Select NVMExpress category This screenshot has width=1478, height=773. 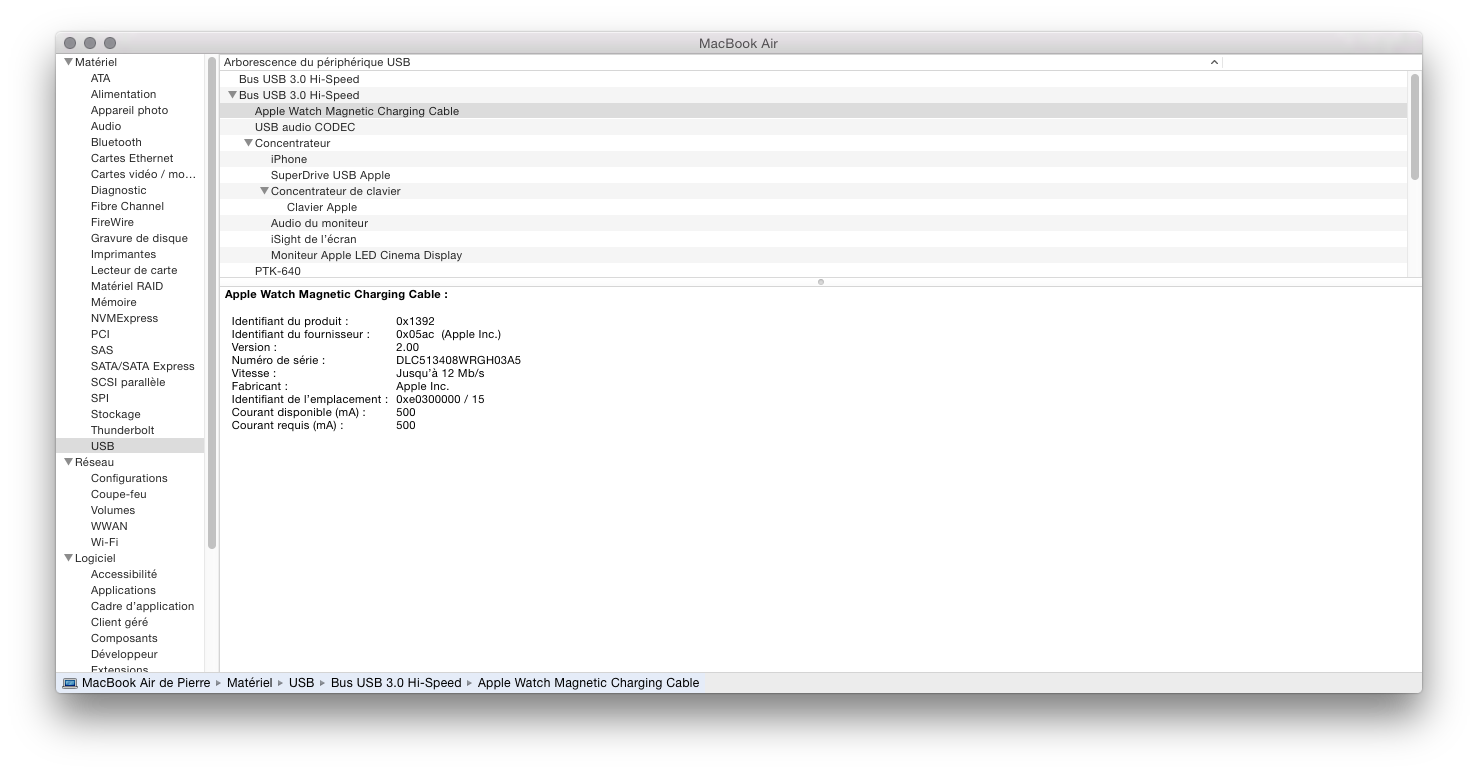click(124, 318)
